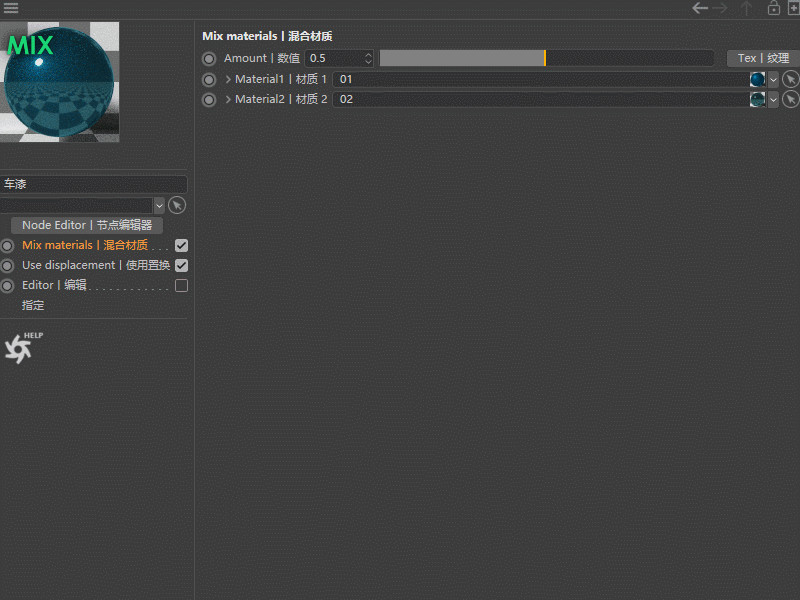Select the Mix materials tab label
800x600 pixels.
(85, 245)
